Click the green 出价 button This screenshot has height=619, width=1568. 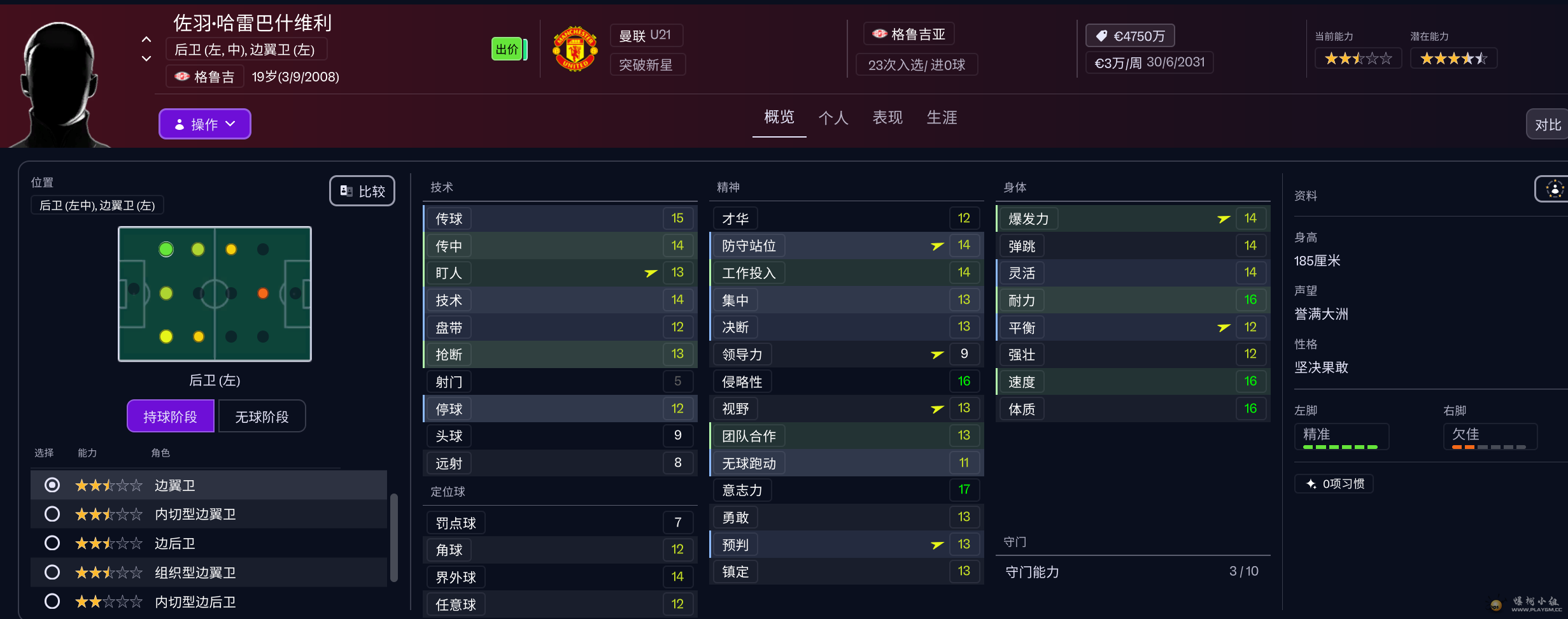508,49
